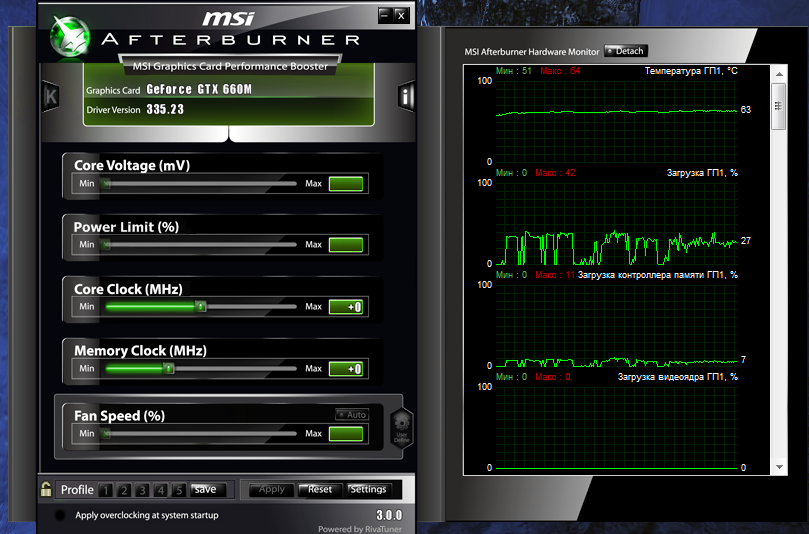Open the Settings dialog
Viewport: 809px width, 534px height.
pyautogui.click(x=367, y=490)
